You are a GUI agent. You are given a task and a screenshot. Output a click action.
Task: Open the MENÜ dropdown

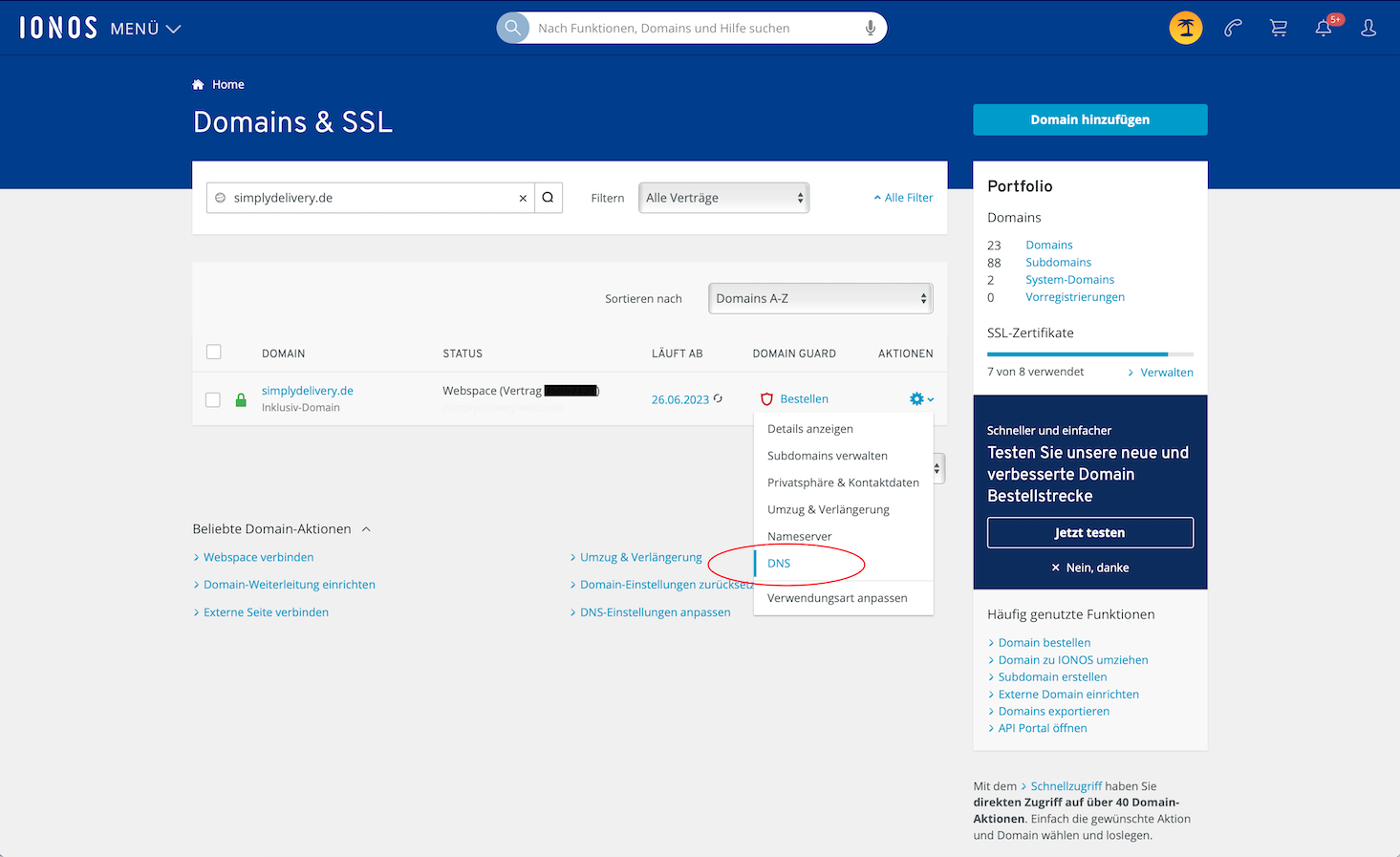(145, 29)
